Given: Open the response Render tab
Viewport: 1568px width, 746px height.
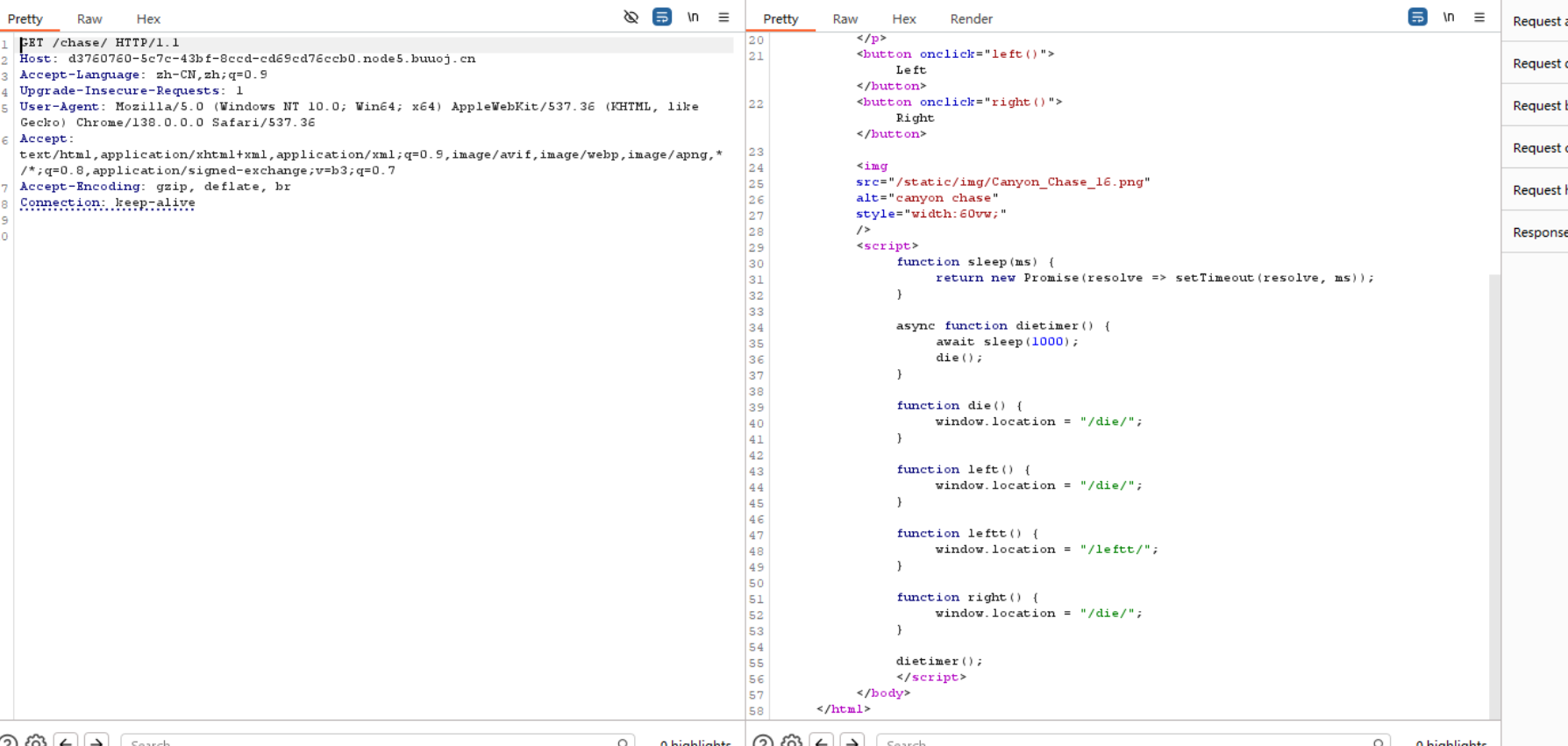Looking at the screenshot, I should (972, 18).
